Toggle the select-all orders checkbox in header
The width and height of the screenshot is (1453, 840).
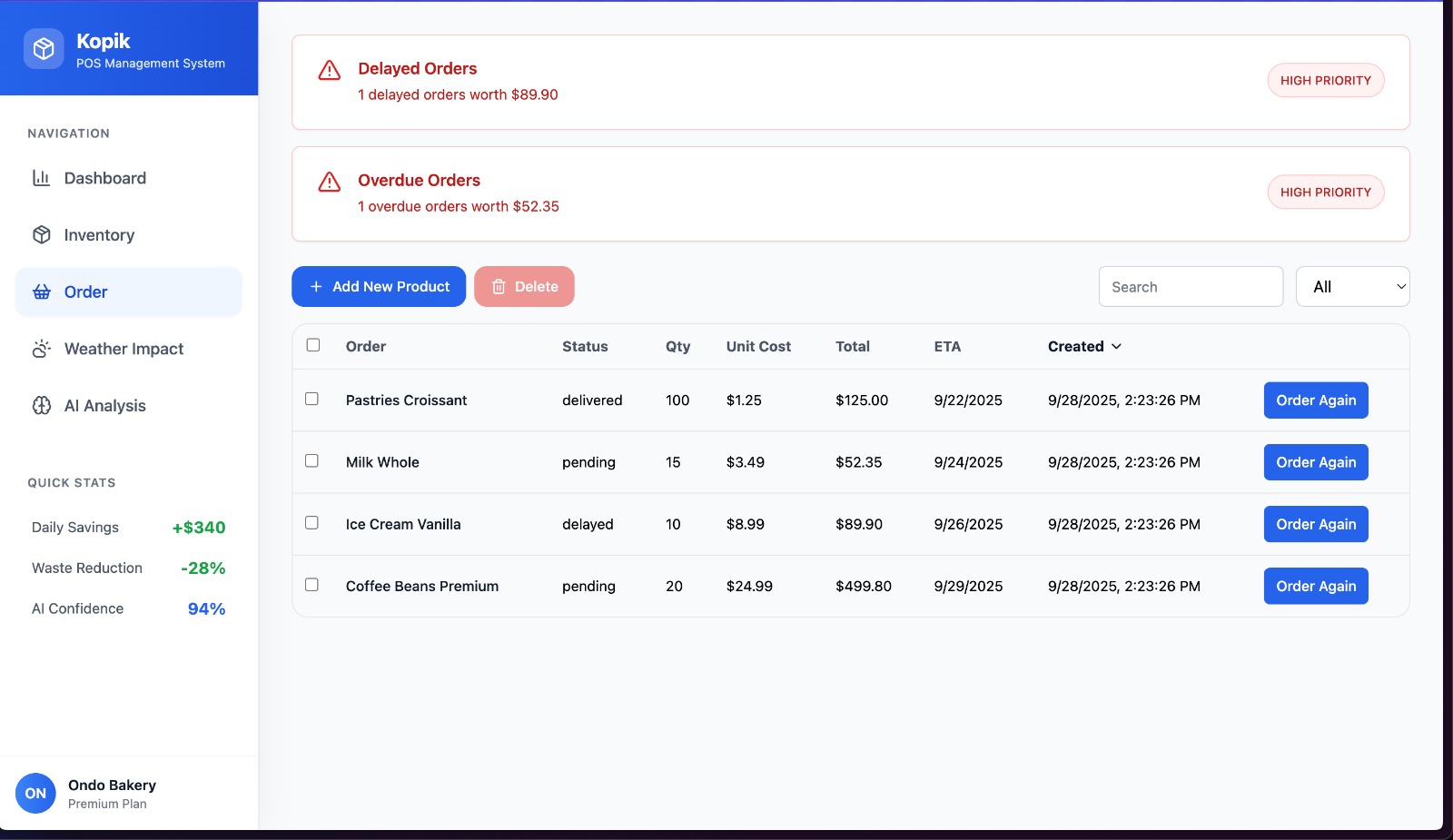(313, 345)
